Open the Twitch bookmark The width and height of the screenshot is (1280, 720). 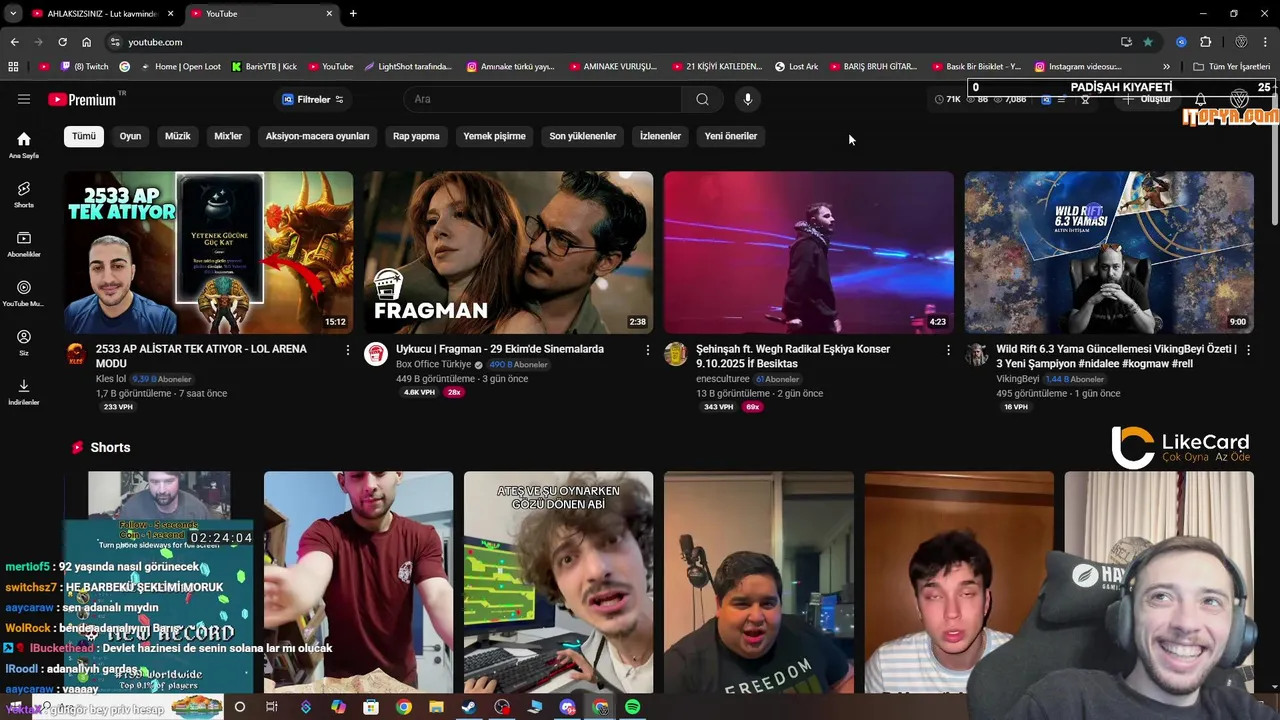(84, 67)
